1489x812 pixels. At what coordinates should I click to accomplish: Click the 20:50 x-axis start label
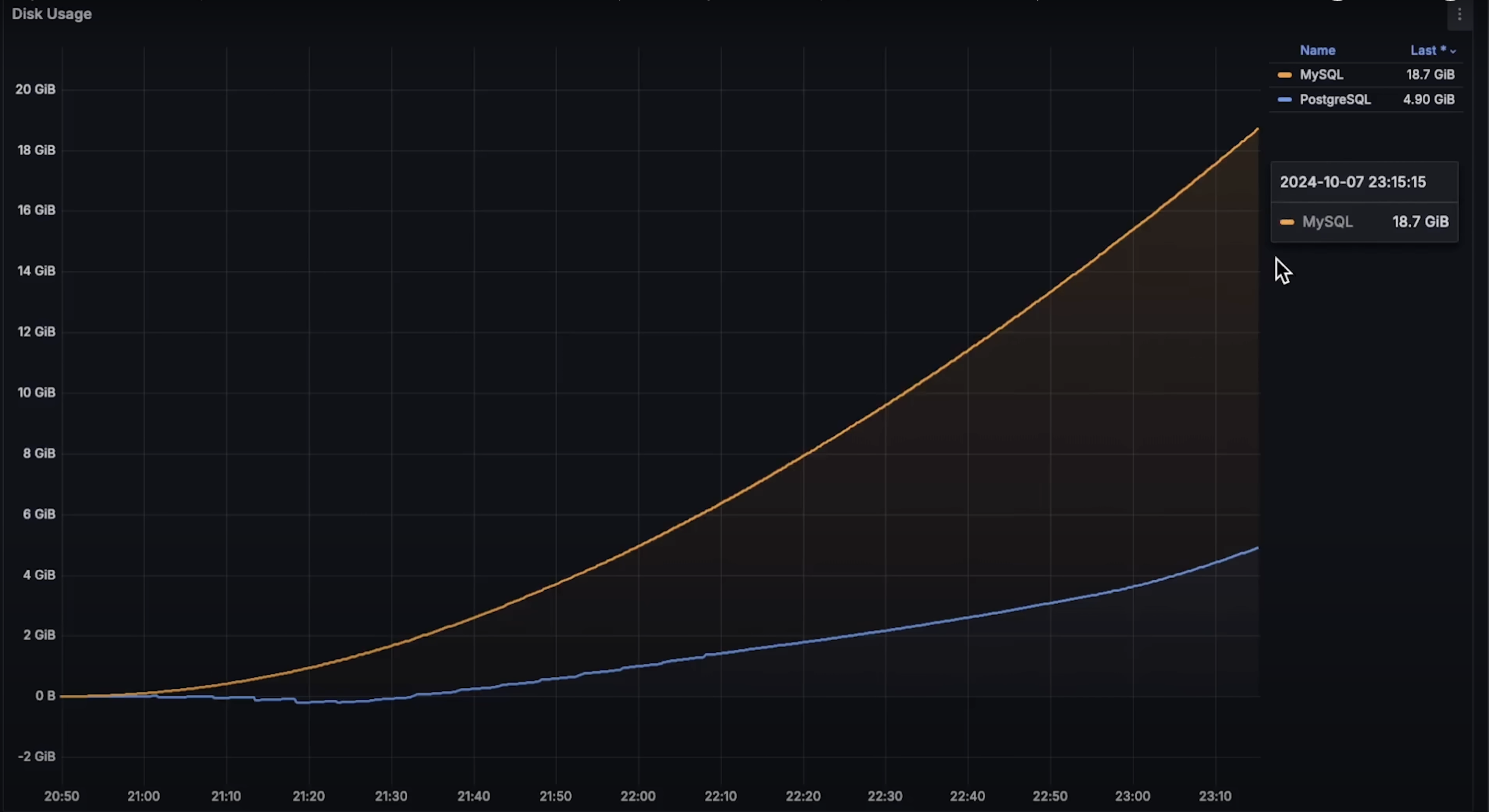point(61,796)
